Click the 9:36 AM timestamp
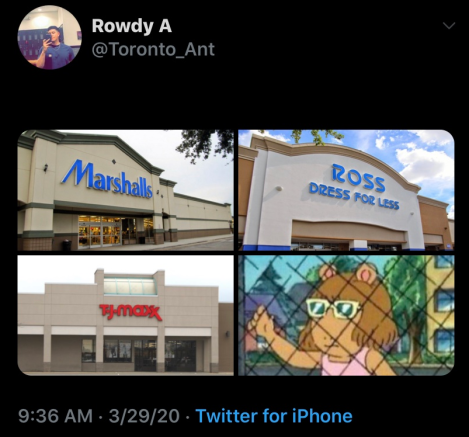 pyautogui.click(x=55, y=416)
